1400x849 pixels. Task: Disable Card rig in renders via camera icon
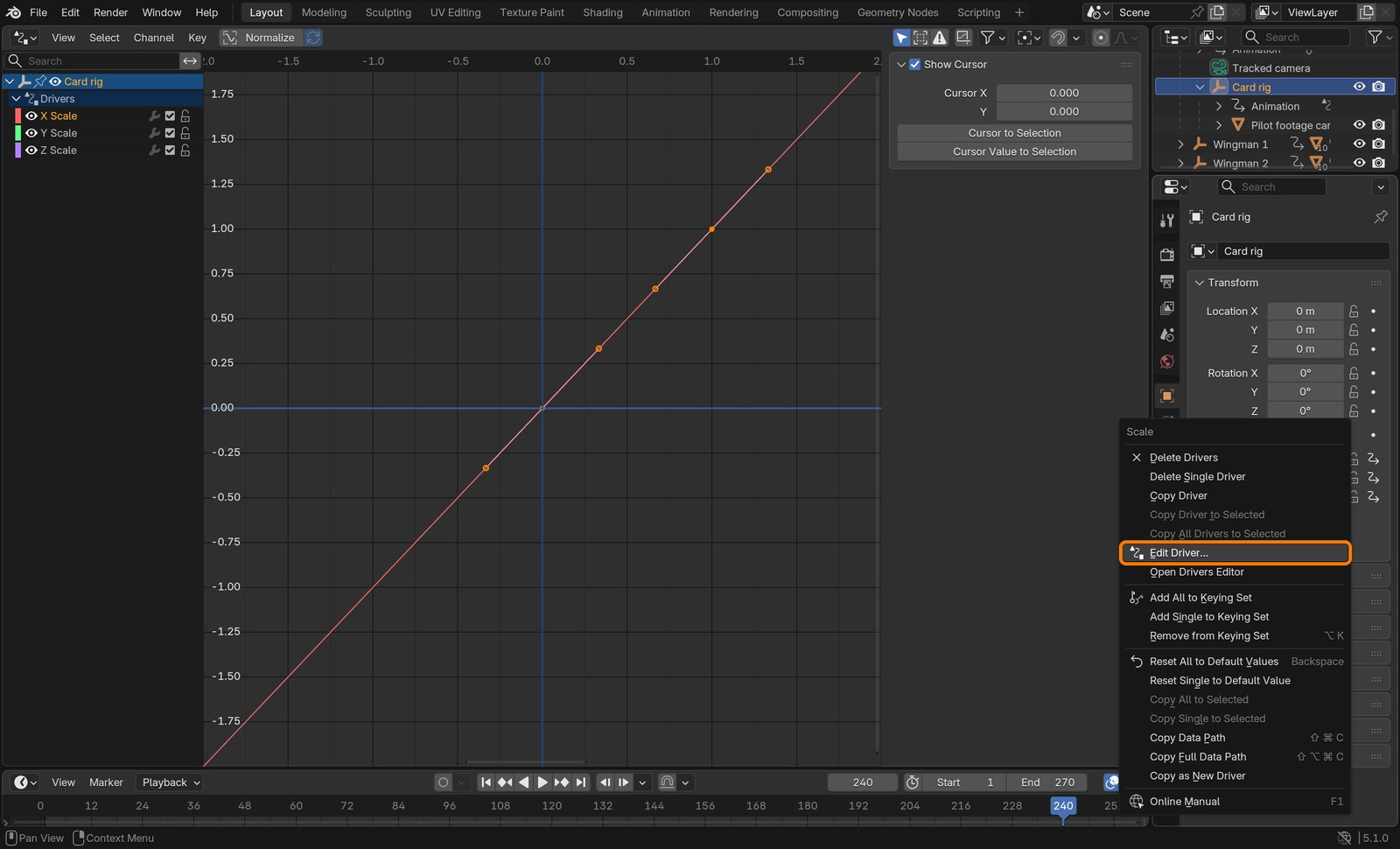(1379, 87)
